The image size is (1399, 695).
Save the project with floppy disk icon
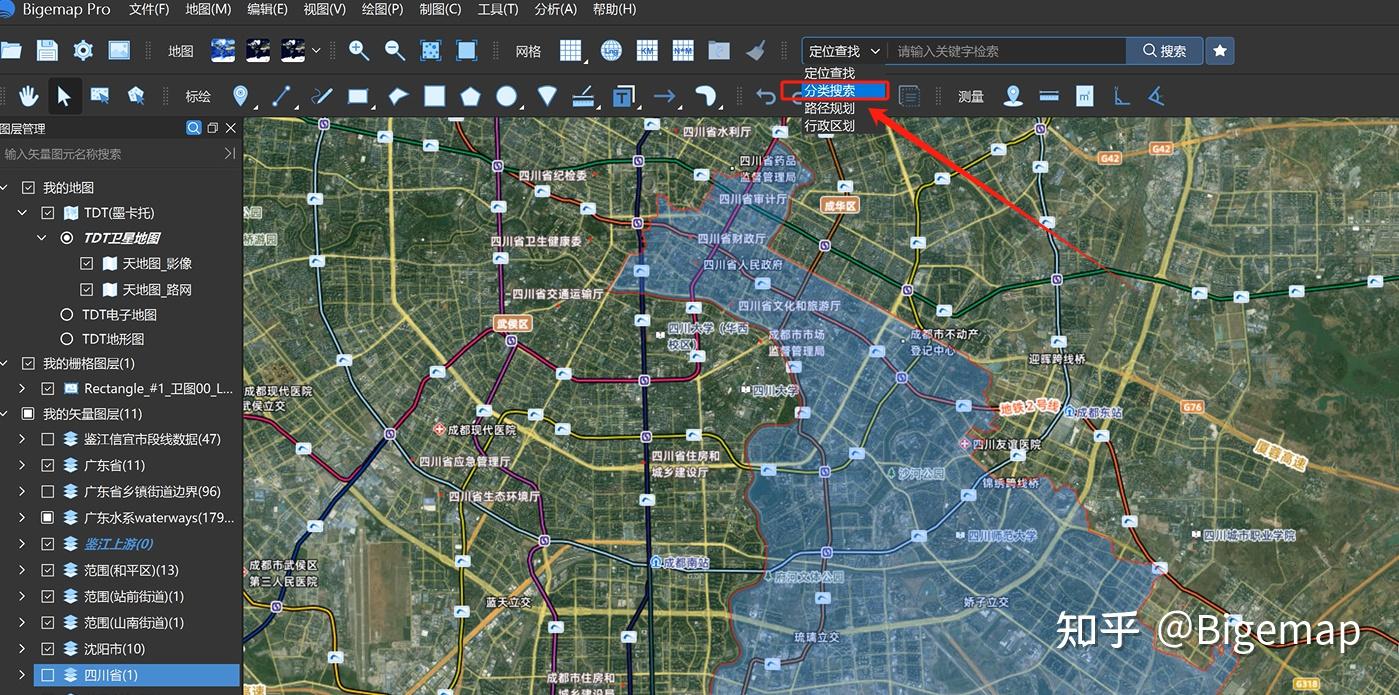coord(46,50)
